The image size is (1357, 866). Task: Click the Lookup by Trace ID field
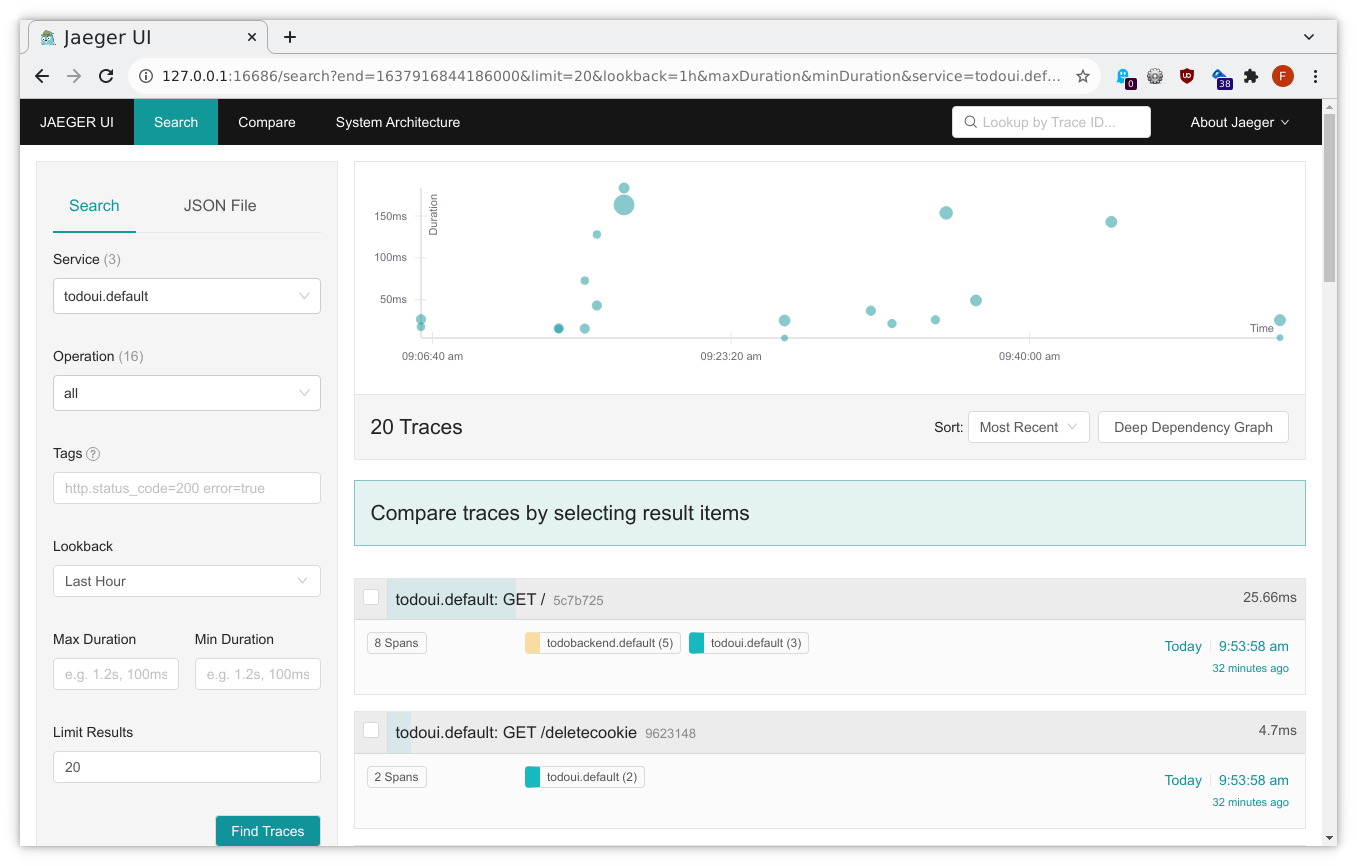point(1051,122)
